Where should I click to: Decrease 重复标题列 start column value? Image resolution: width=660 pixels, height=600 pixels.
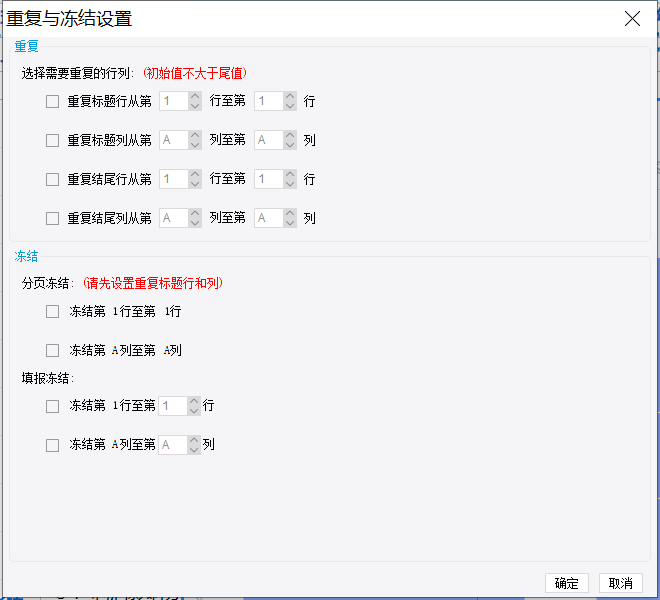tap(195, 145)
